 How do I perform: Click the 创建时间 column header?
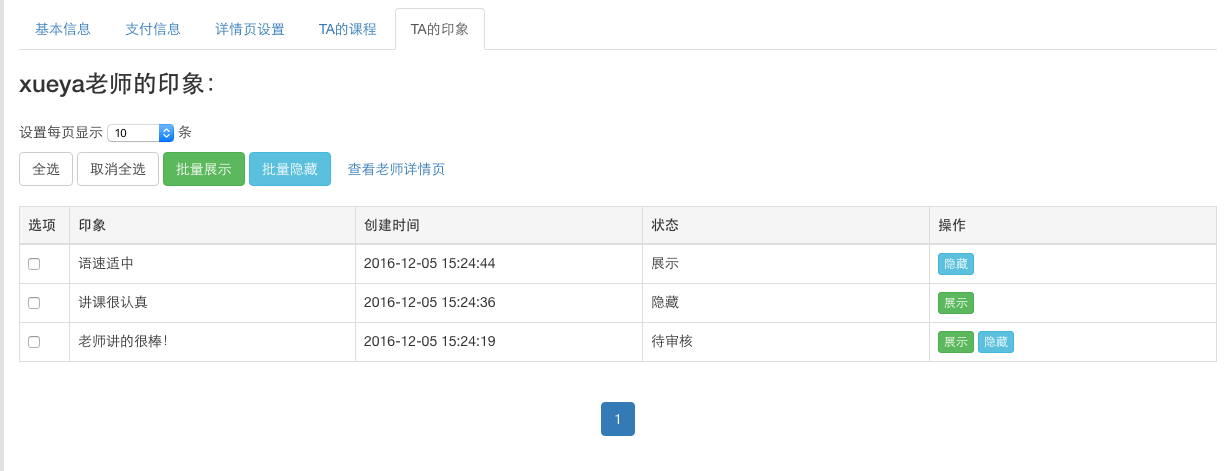click(x=392, y=225)
